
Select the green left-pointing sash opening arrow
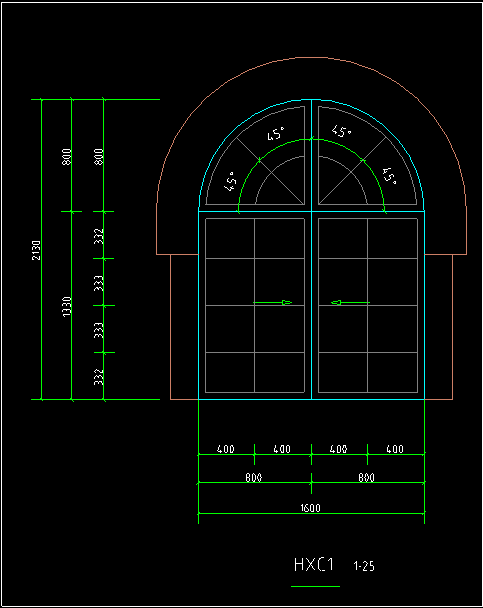click(x=350, y=302)
